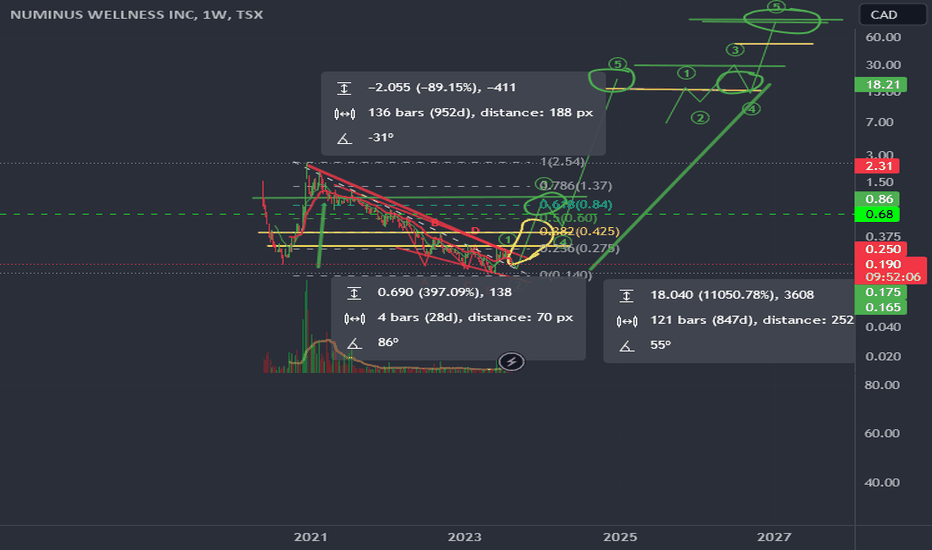
Task: Click the bars range icon beside 136 bars (952d)
Action: coord(344,113)
